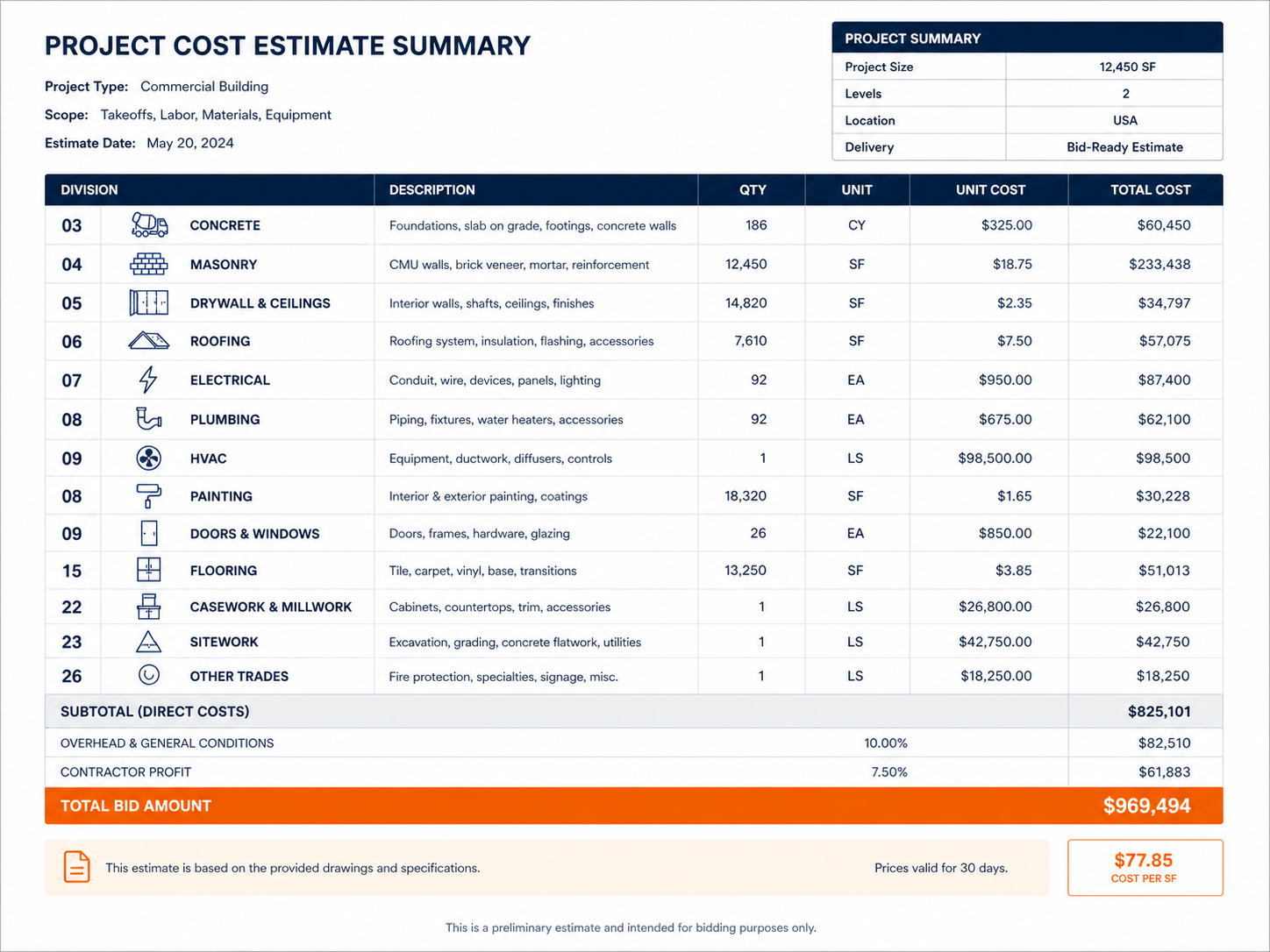This screenshot has height=952, width=1270.
Task: Click the $61,883 contractor profit amount
Action: point(1164,771)
